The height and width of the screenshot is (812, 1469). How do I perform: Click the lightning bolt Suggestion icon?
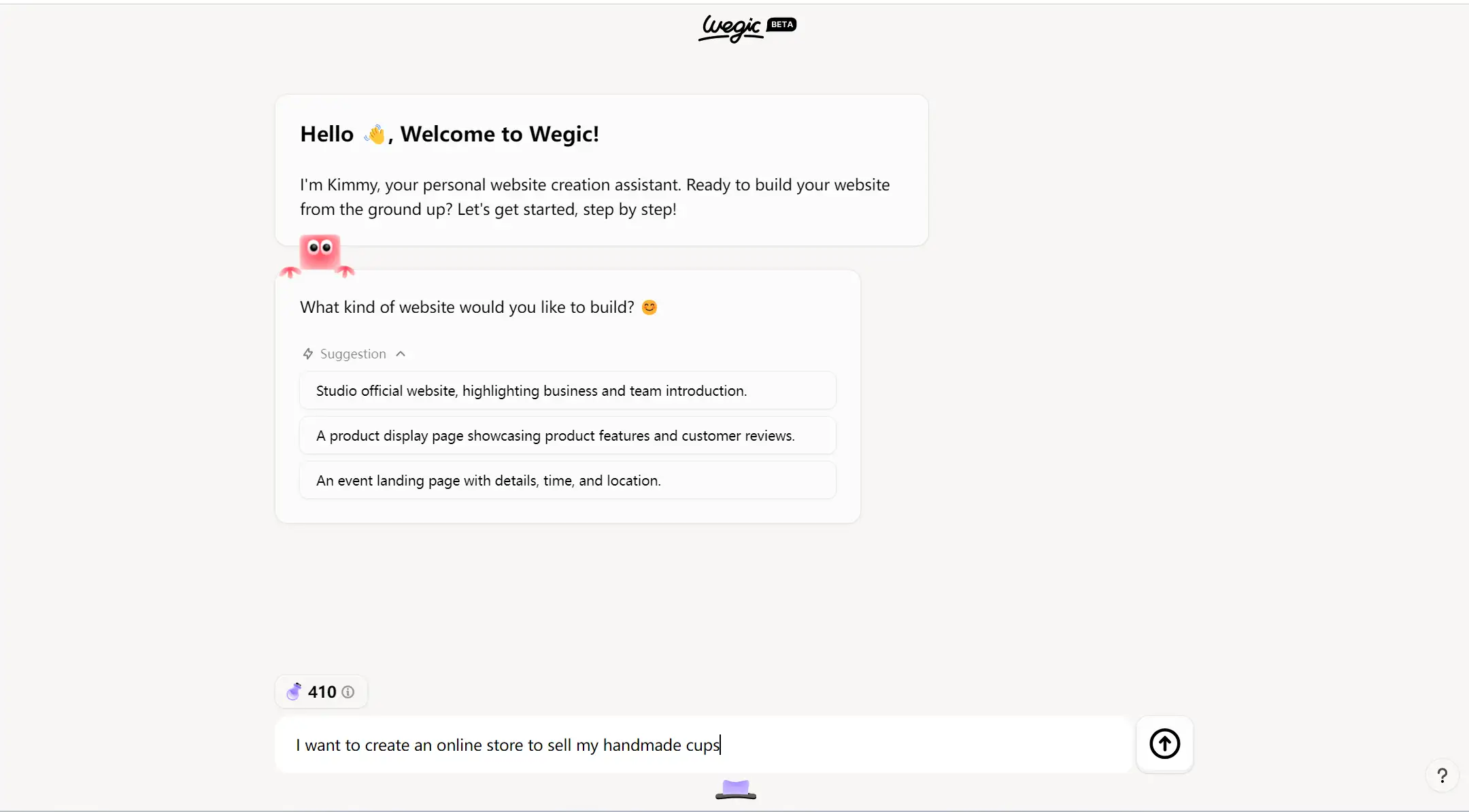[308, 354]
